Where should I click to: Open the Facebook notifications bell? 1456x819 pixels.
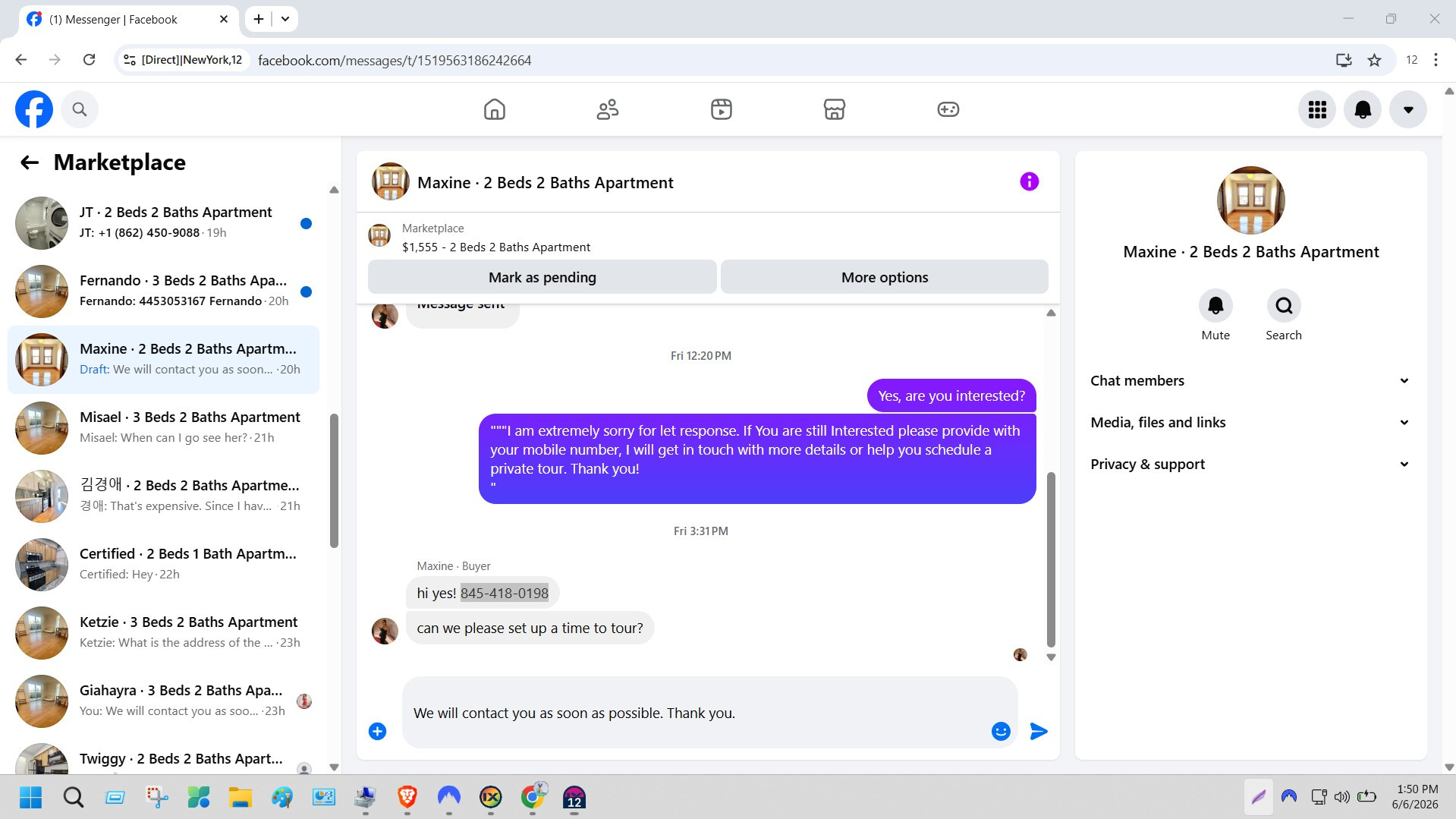[1363, 109]
